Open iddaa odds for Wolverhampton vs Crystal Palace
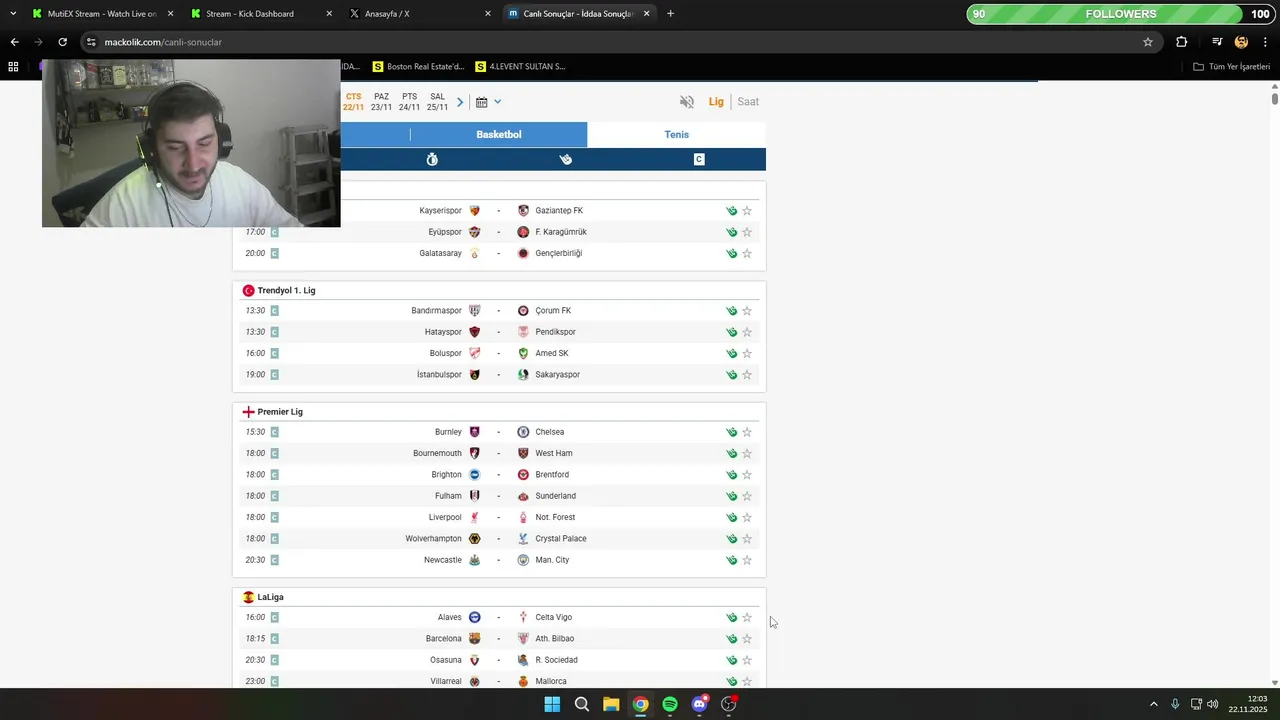 tap(732, 539)
